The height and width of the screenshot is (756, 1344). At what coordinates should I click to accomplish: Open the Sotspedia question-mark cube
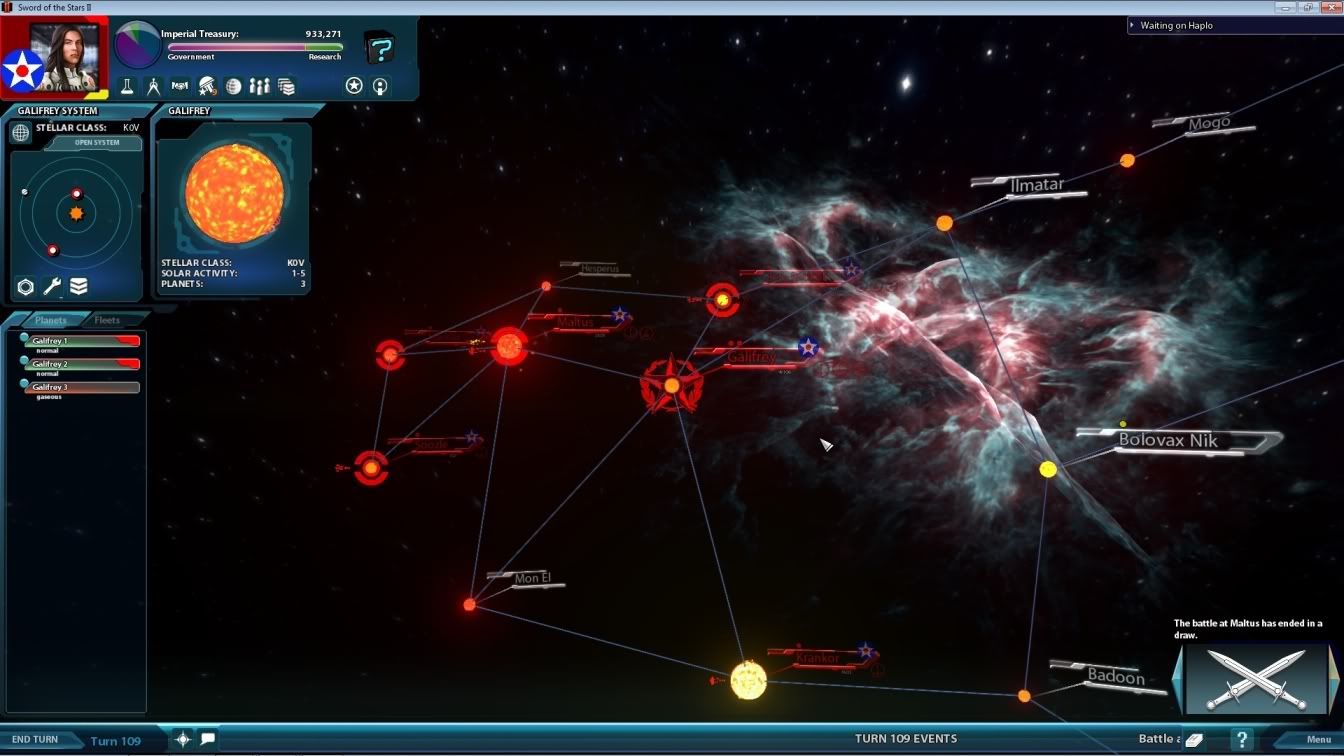coord(380,47)
